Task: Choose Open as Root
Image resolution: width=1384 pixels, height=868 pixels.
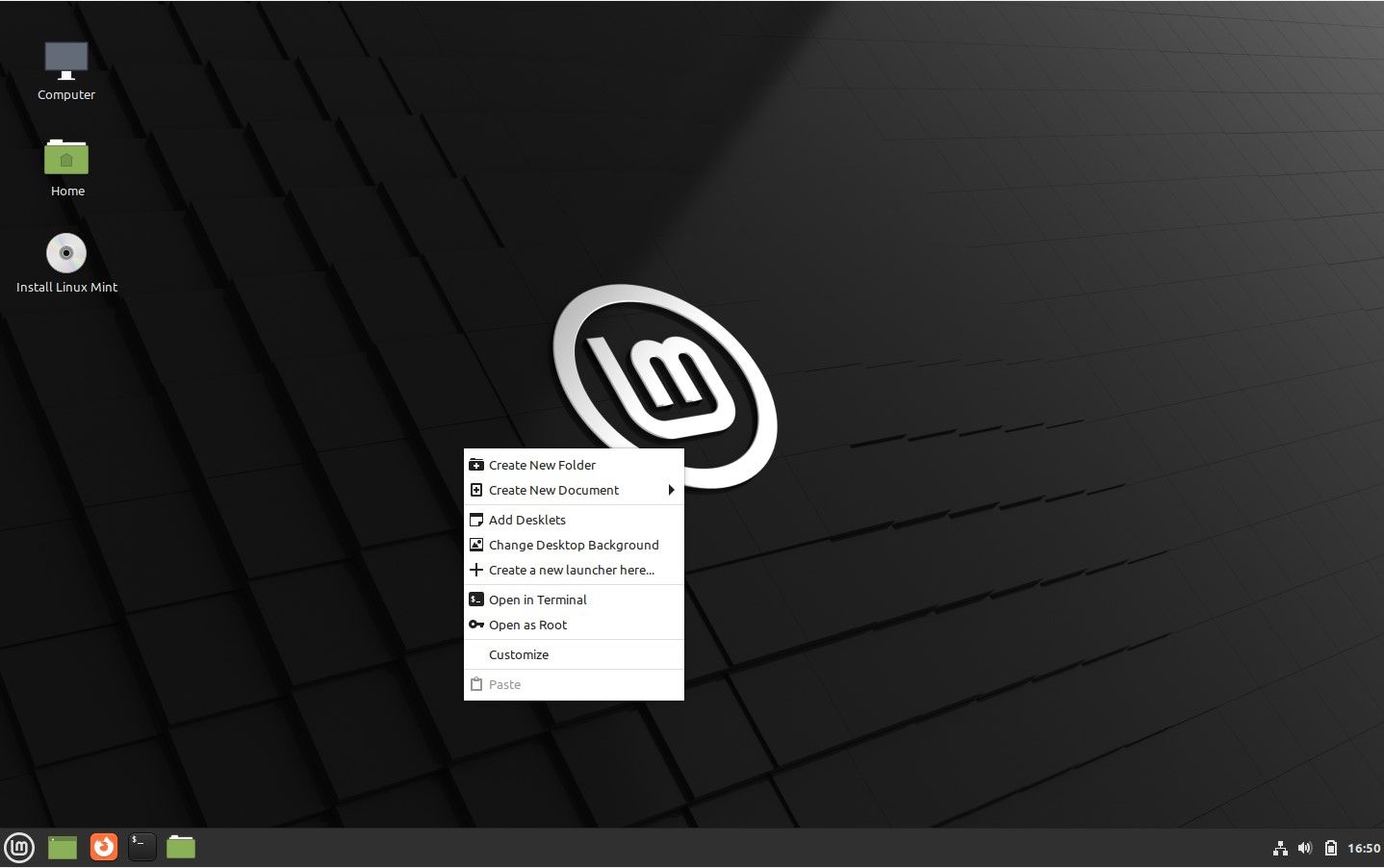Action: pyautogui.click(x=574, y=625)
